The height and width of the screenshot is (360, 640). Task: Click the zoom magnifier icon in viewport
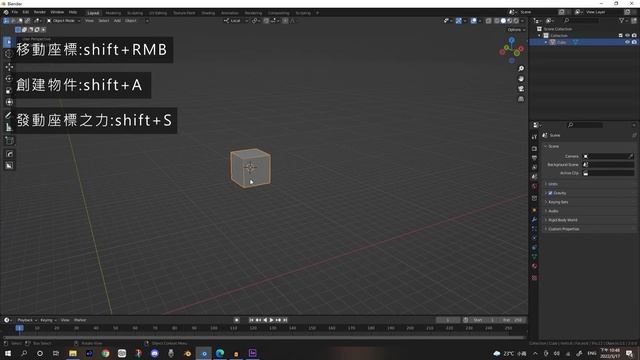tap(521, 69)
